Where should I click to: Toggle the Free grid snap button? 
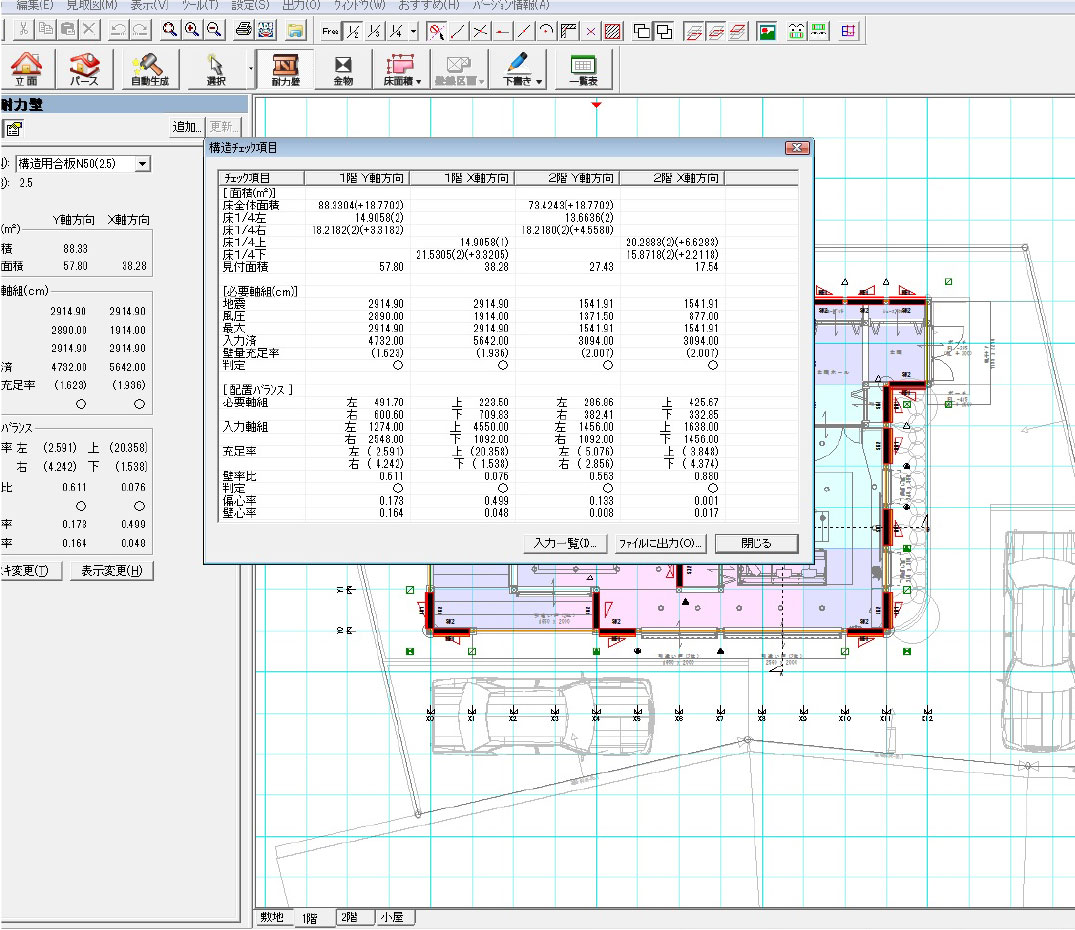pos(330,31)
